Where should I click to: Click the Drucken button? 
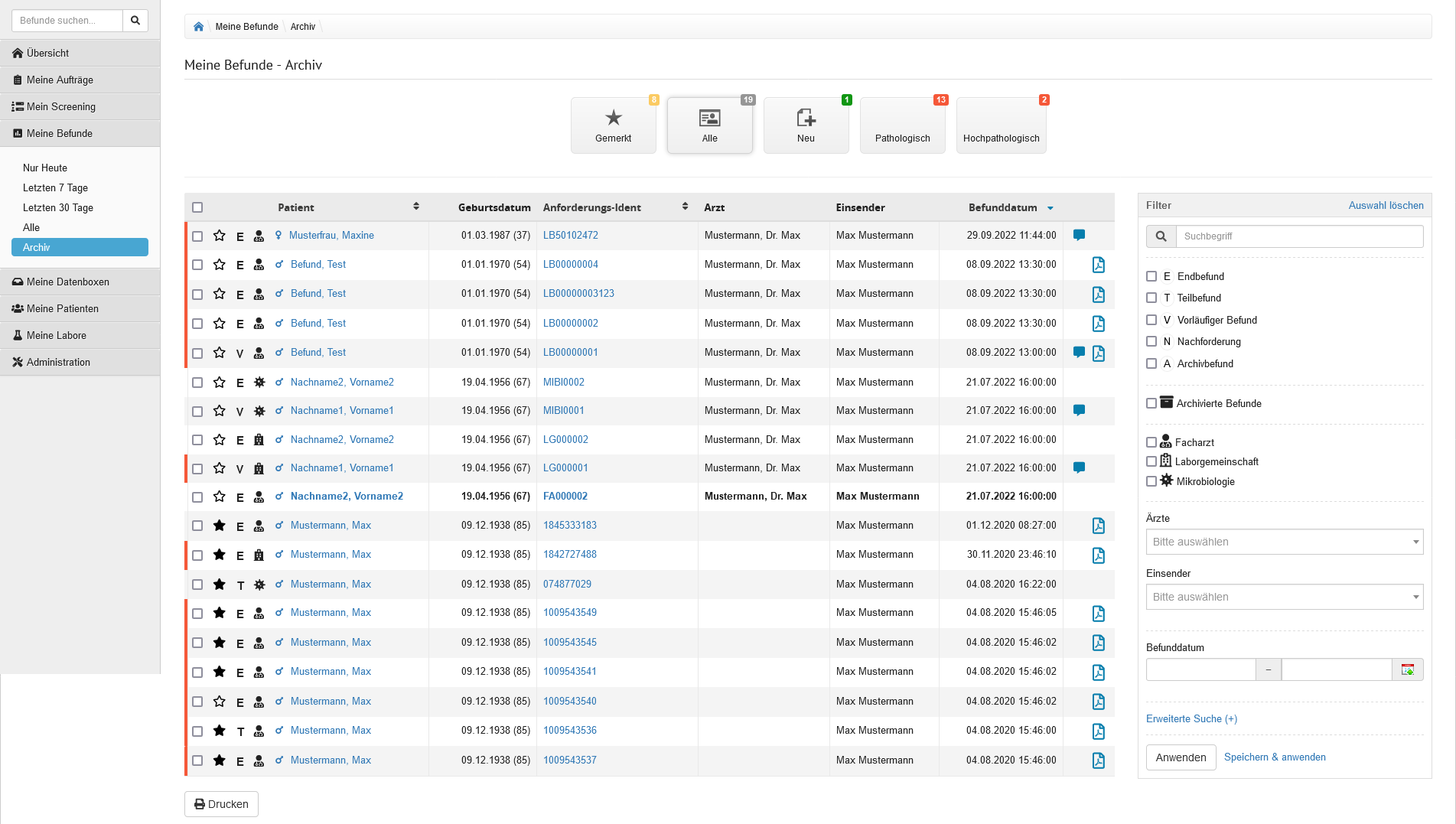tap(221, 804)
